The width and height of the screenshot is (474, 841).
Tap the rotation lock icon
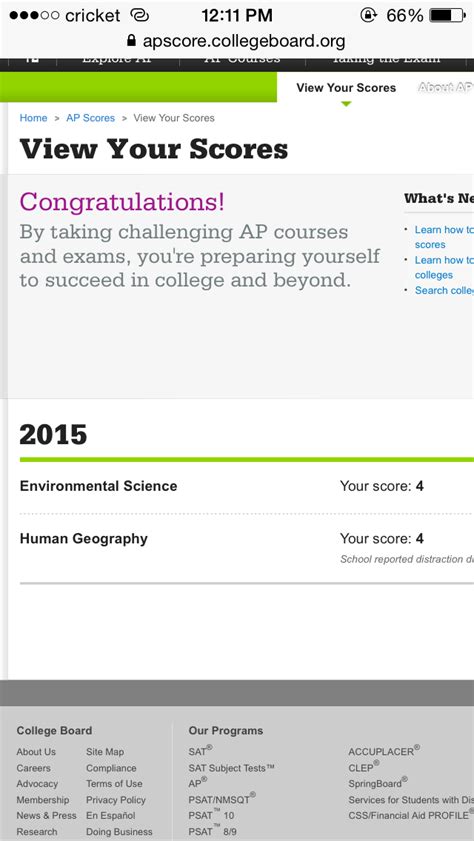(x=368, y=16)
